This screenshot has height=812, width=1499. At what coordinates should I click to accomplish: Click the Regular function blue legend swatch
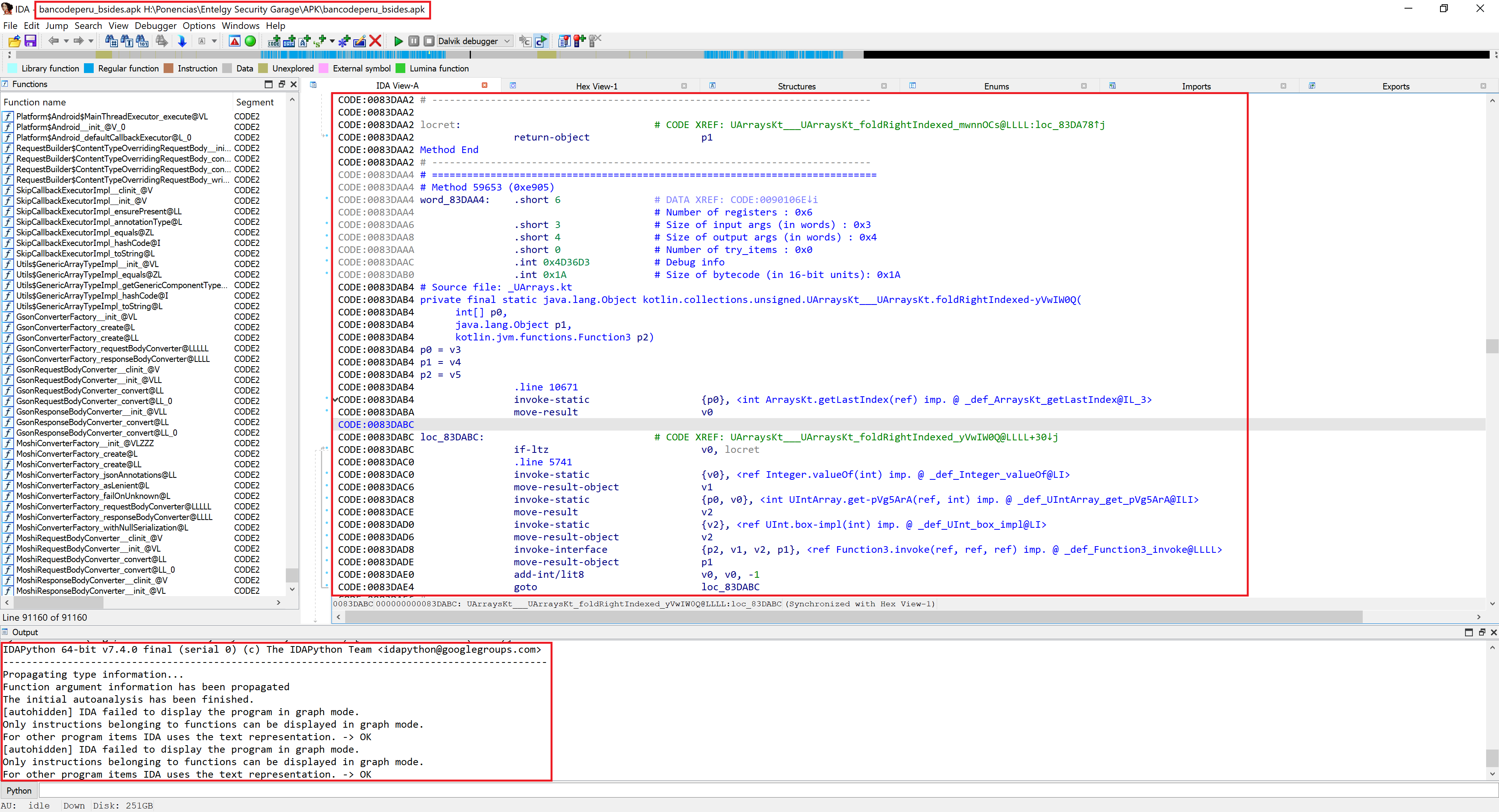(89, 68)
